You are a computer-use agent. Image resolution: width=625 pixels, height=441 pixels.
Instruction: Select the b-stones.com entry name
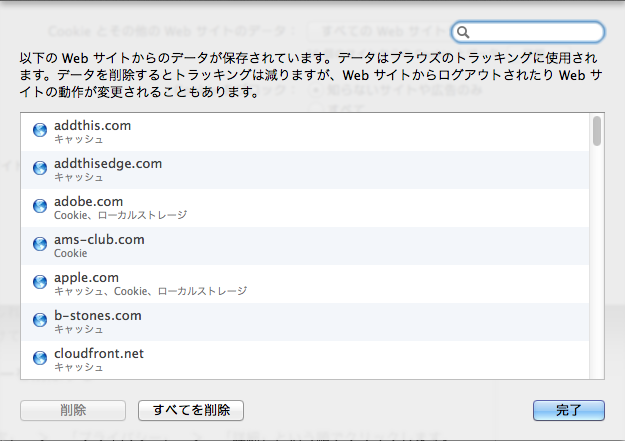click(x=98, y=315)
